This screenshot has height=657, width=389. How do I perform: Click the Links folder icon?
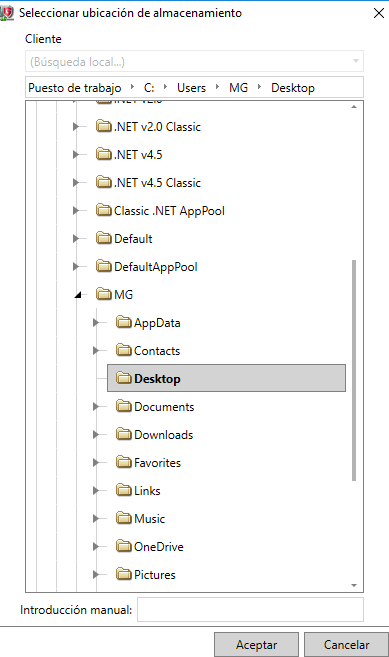coord(124,490)
